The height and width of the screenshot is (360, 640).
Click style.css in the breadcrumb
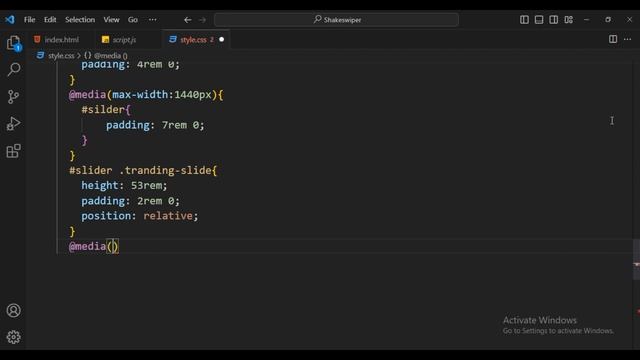(x=61, y=56)
